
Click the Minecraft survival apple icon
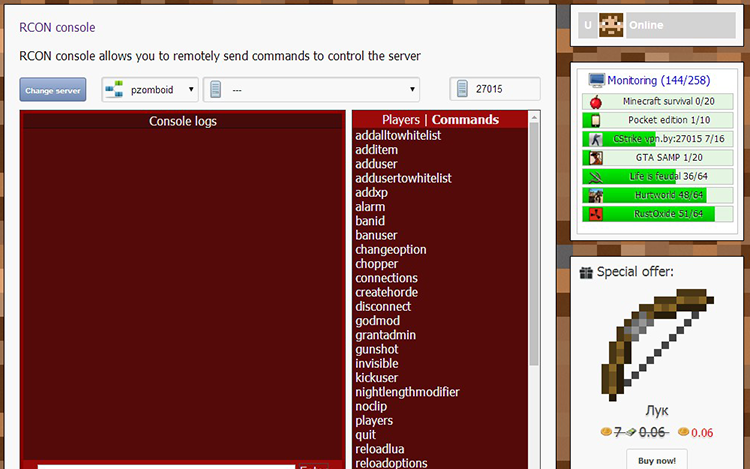(594, 102)
